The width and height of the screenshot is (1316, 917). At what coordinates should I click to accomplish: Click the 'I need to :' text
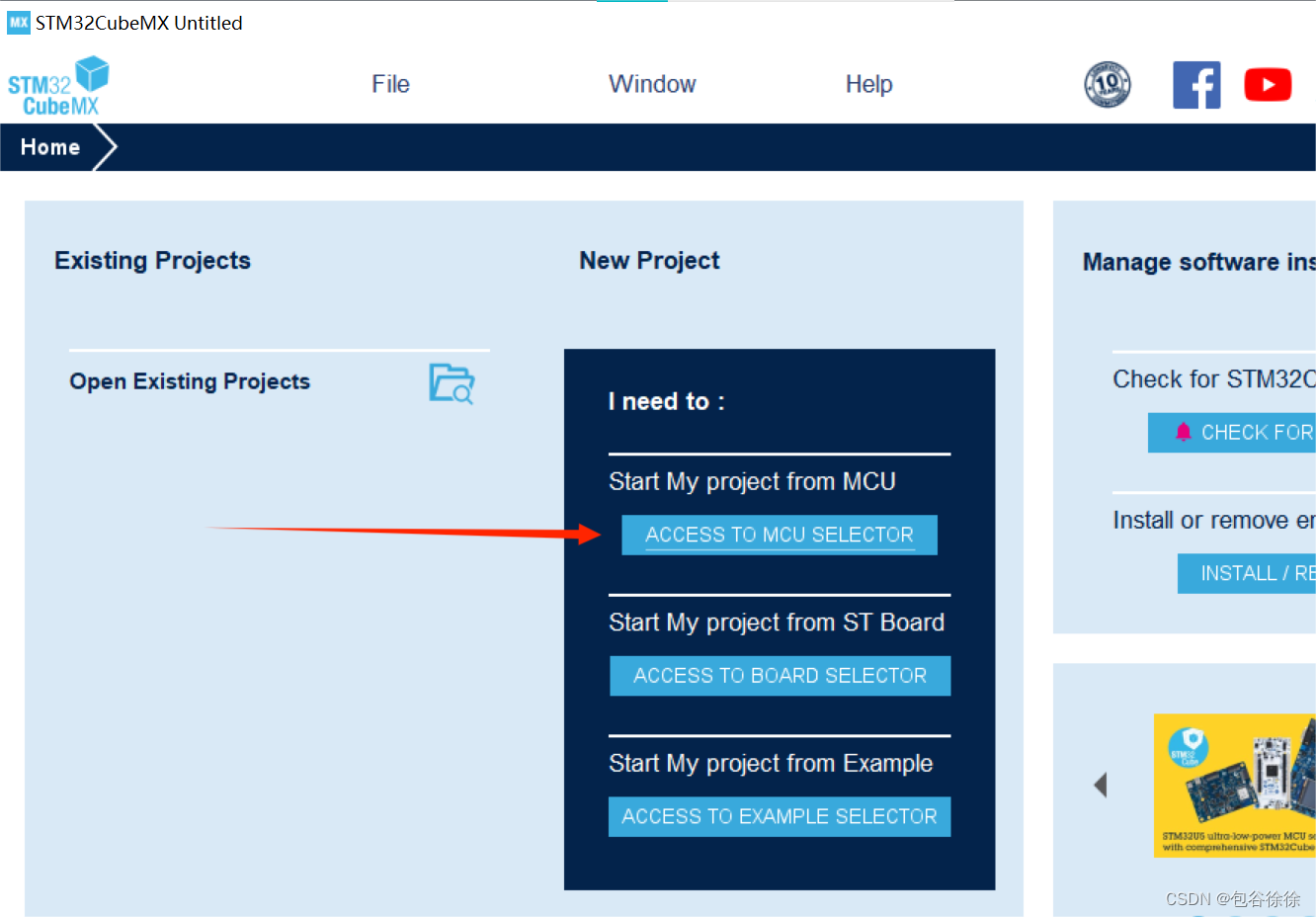pos(666,401)
